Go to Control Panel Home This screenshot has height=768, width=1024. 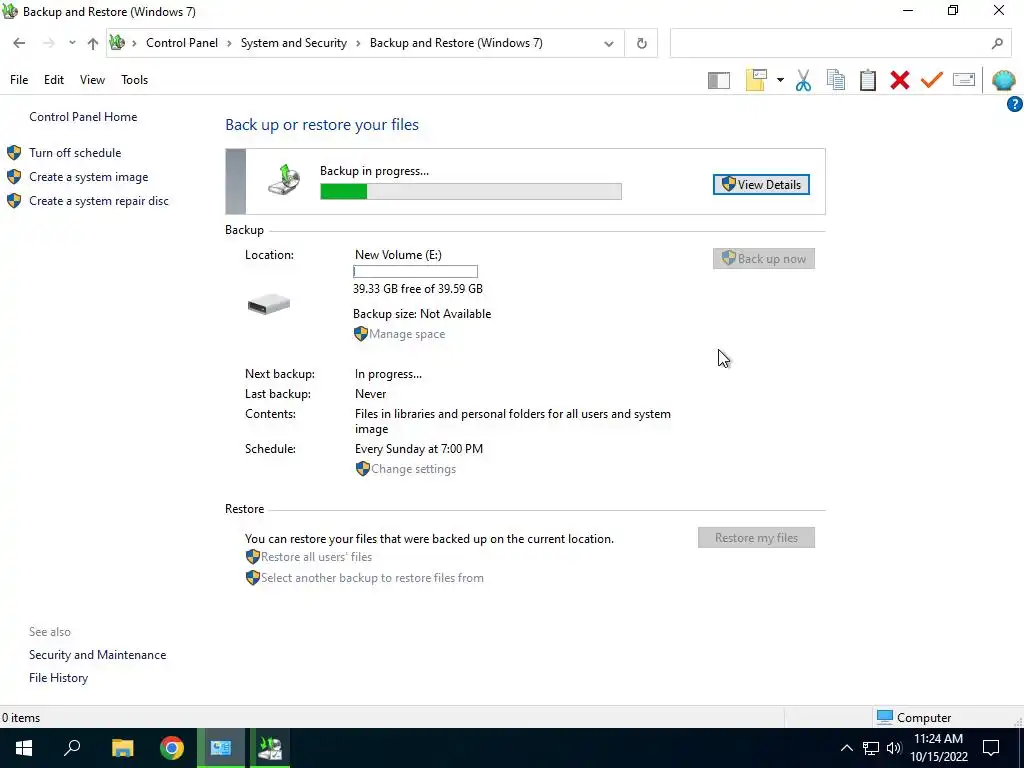(83, 117)
